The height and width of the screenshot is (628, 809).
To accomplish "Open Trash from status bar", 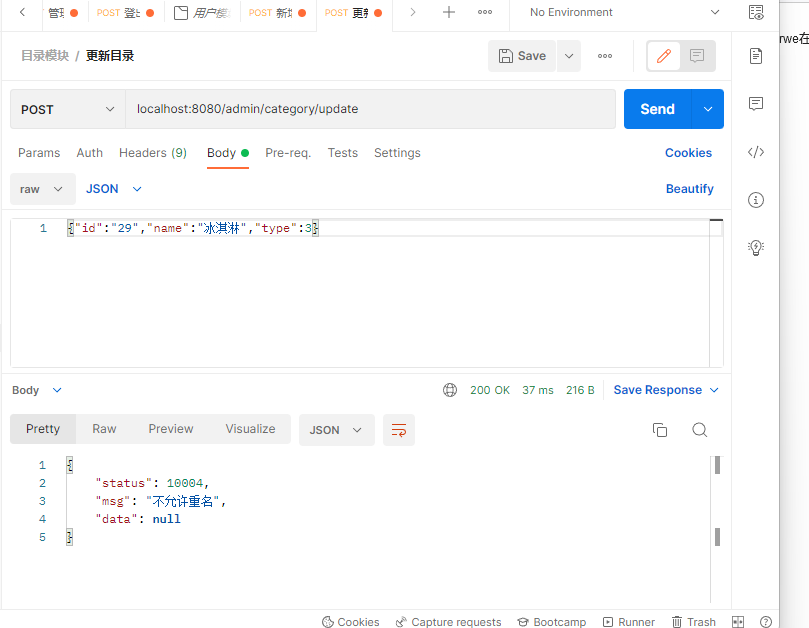I will point(693,622).
